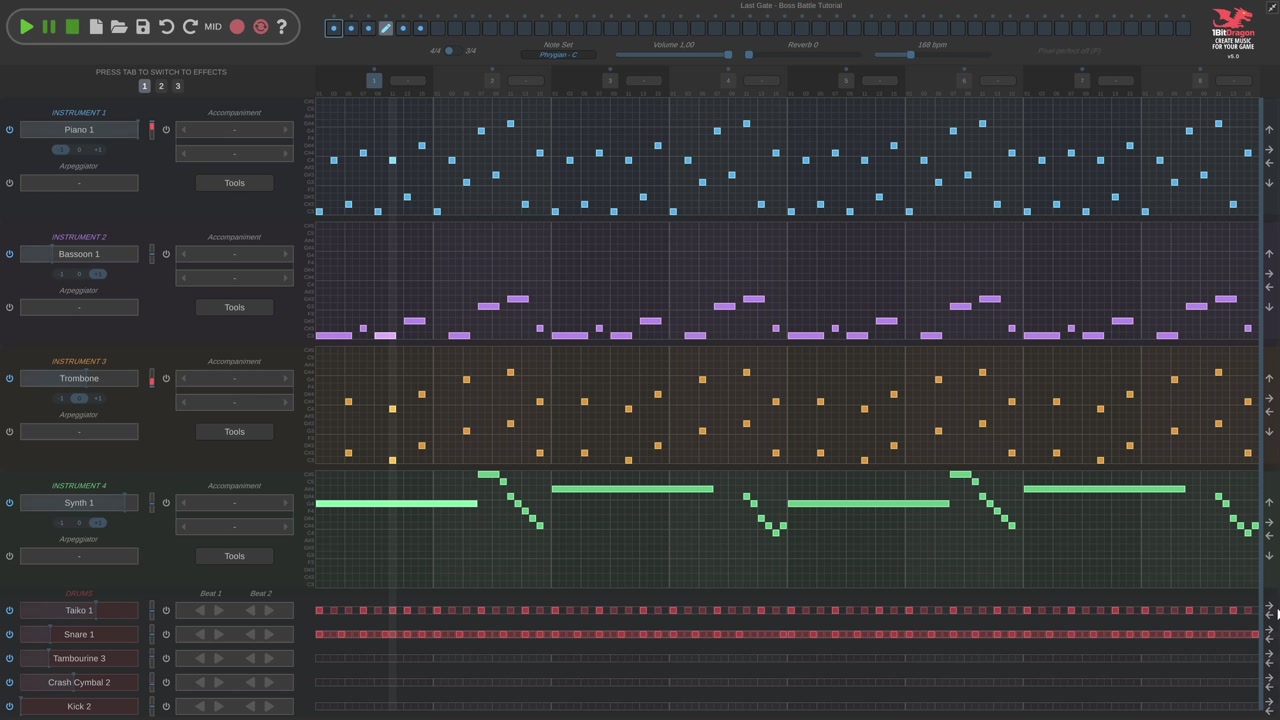
Task: Set Piano 1 octave to +1
Action: (97, 150)
